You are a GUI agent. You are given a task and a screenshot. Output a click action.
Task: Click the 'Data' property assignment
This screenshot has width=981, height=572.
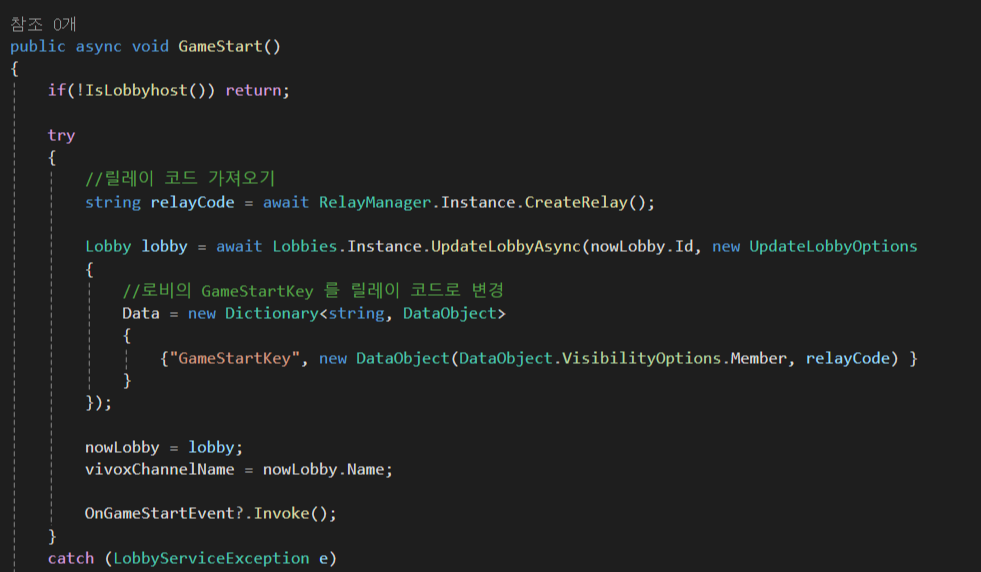click(141, 314)
